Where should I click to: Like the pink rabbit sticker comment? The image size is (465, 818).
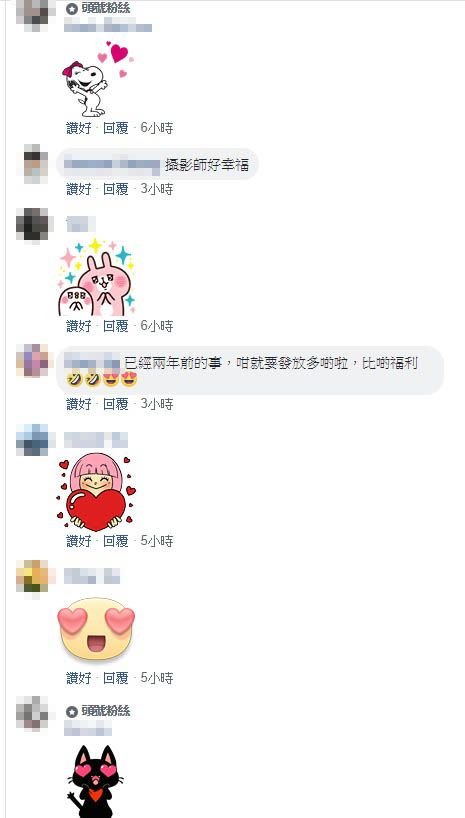79,326
